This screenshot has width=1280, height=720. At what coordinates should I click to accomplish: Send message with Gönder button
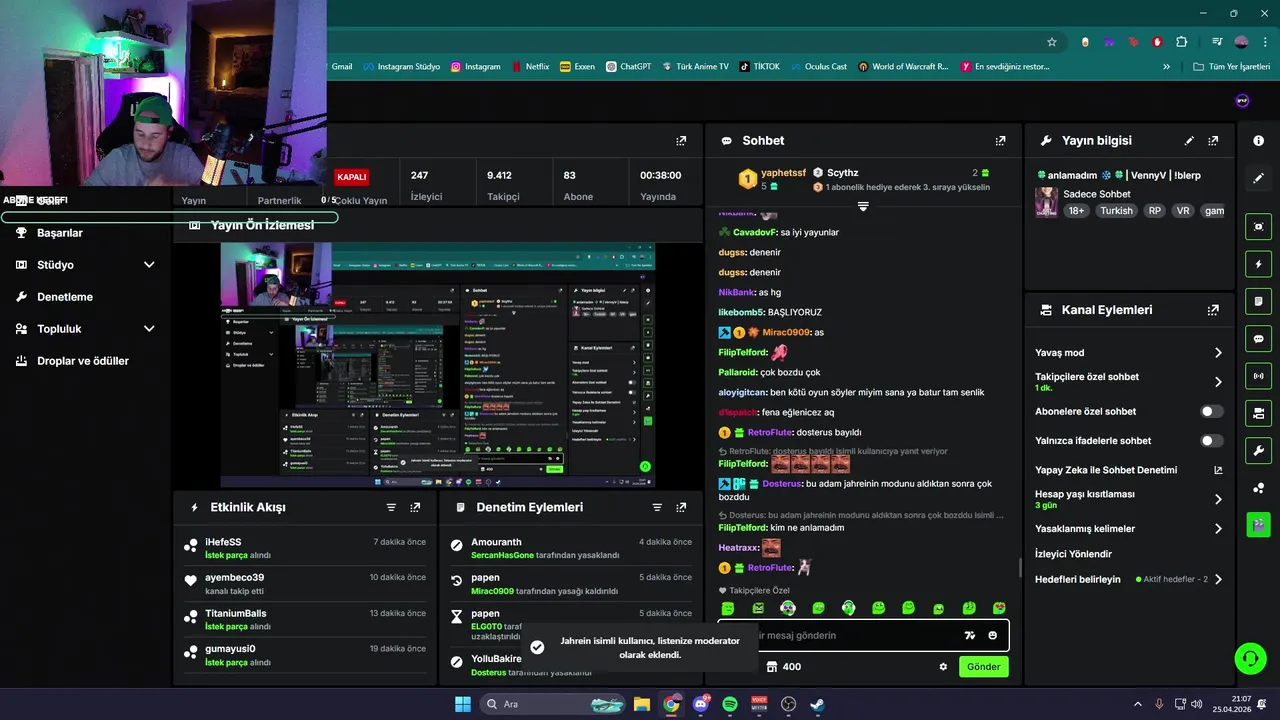(984, 667)
